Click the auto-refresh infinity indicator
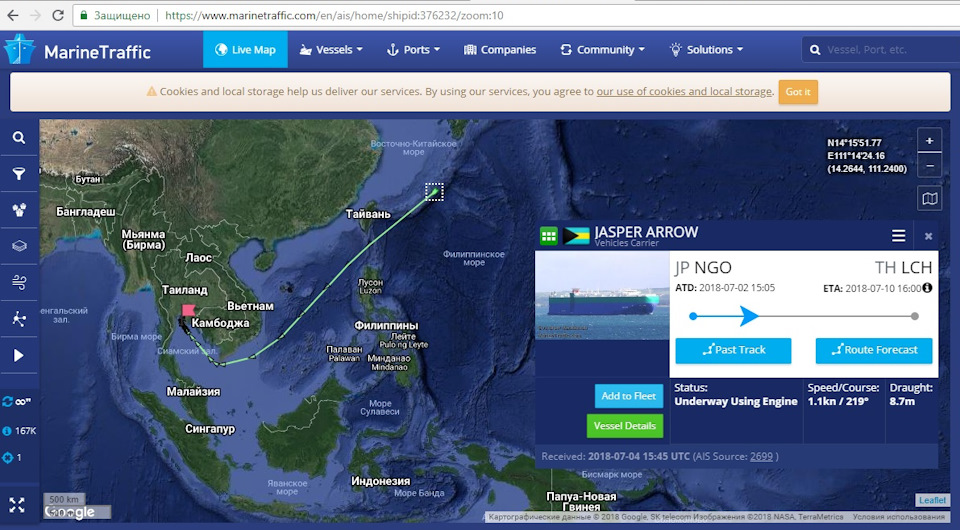This screenshot has width=960, height=530. click(17, 402)
